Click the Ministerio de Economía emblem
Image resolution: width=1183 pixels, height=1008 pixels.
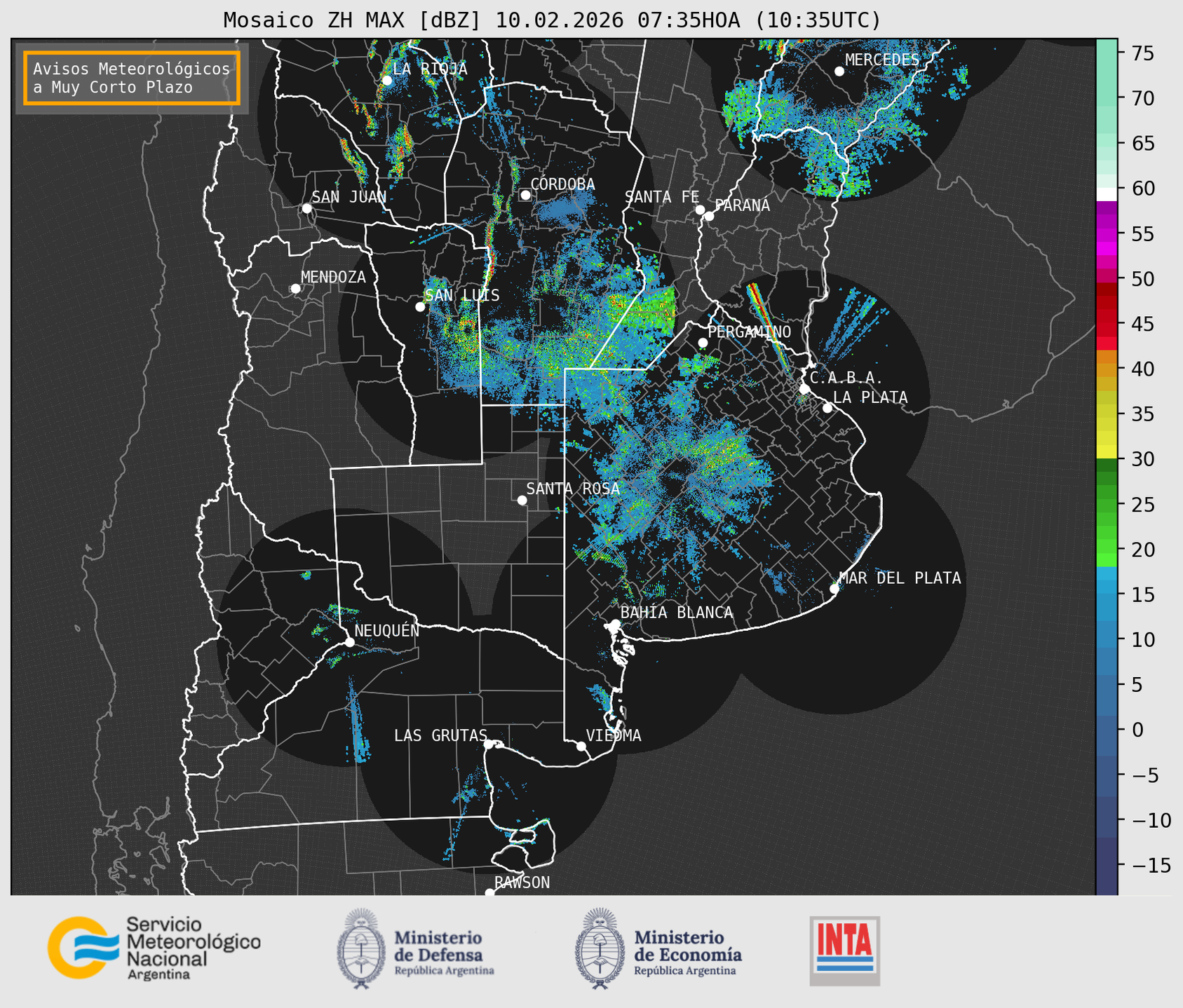coord(600,948)
